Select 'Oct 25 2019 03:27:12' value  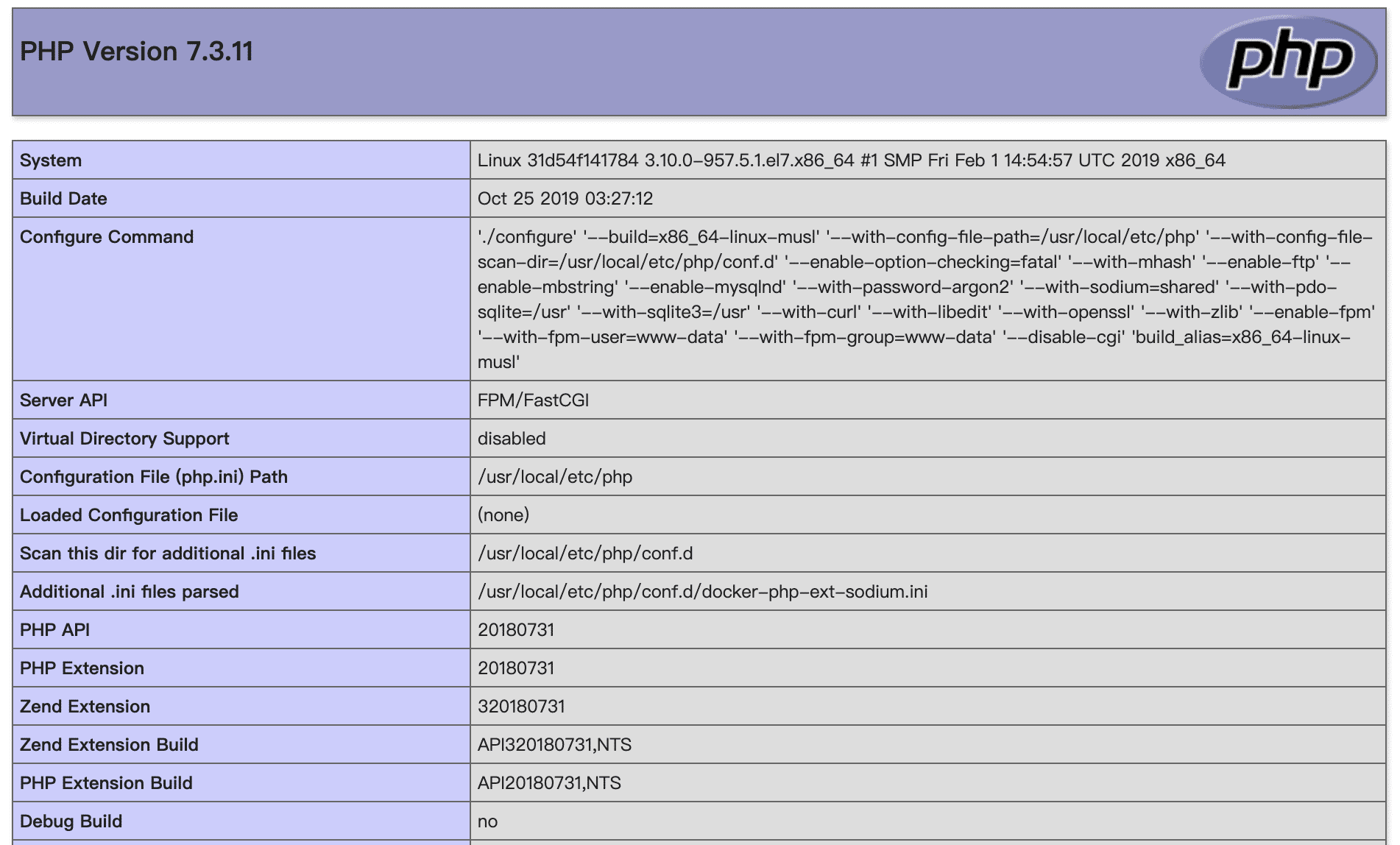coord(565,199)
